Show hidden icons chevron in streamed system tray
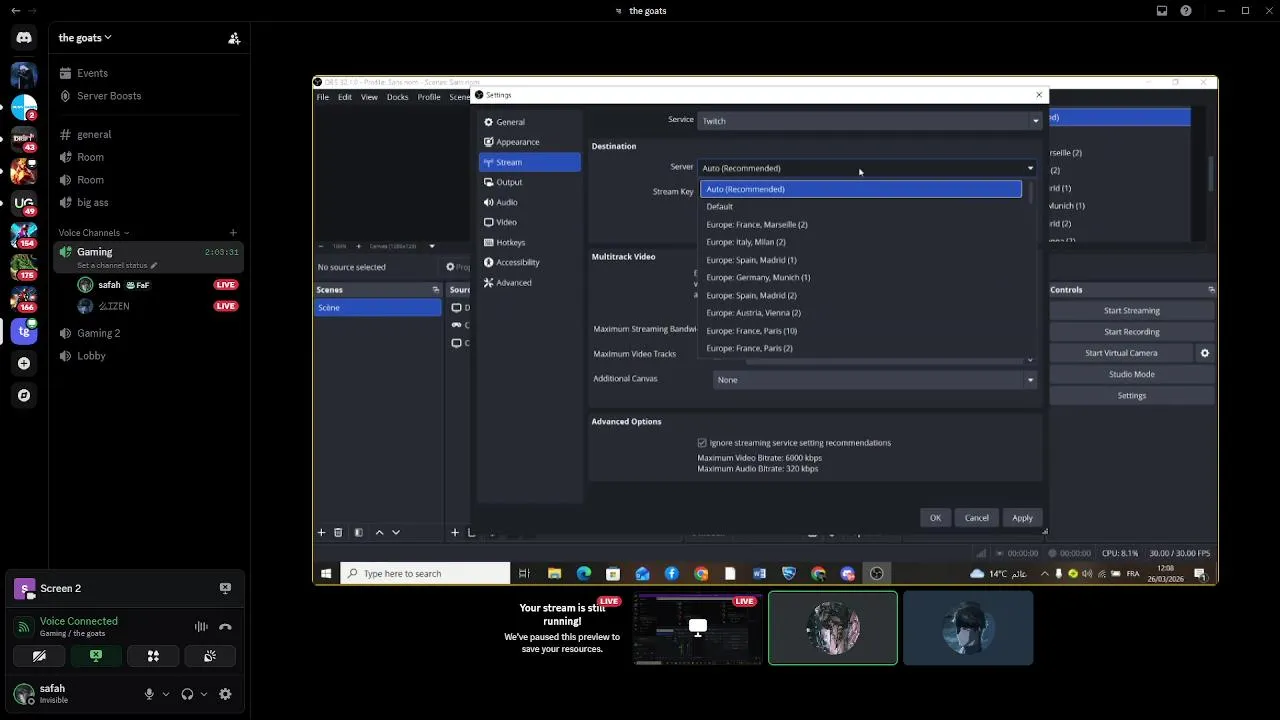The image size is (1280, 720). coord(1045,574)
